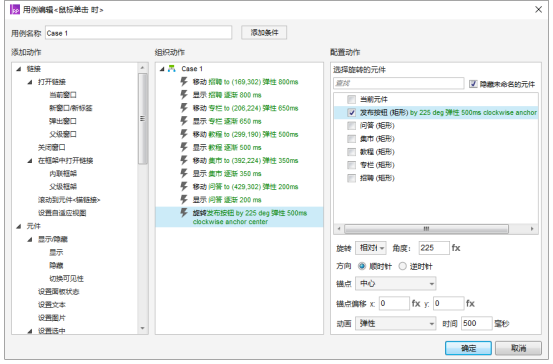
Task: Uncheck the 发布按钮 (矩形) checkbox
Action: click(351, 113)
